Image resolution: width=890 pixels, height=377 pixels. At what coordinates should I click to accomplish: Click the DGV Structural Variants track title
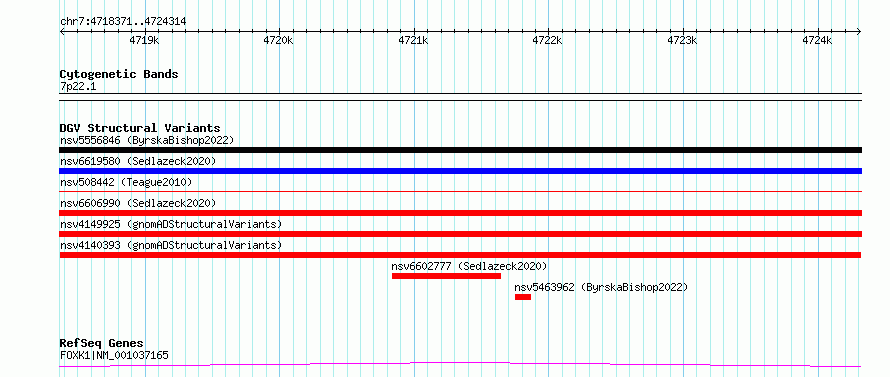coord(140,128)
